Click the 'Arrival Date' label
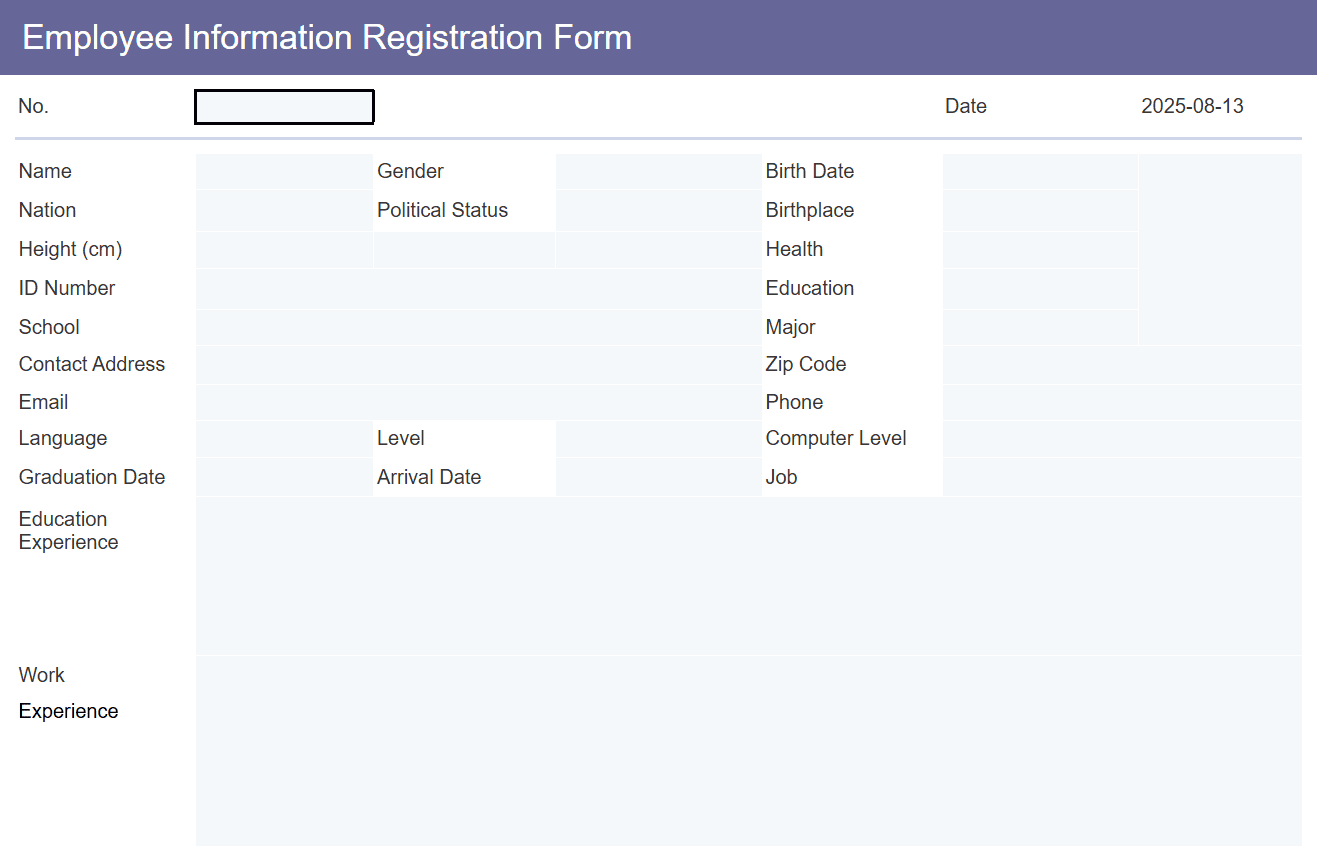Image resolution: width=1317 pixels, height=849 pixels. (429, 477)
